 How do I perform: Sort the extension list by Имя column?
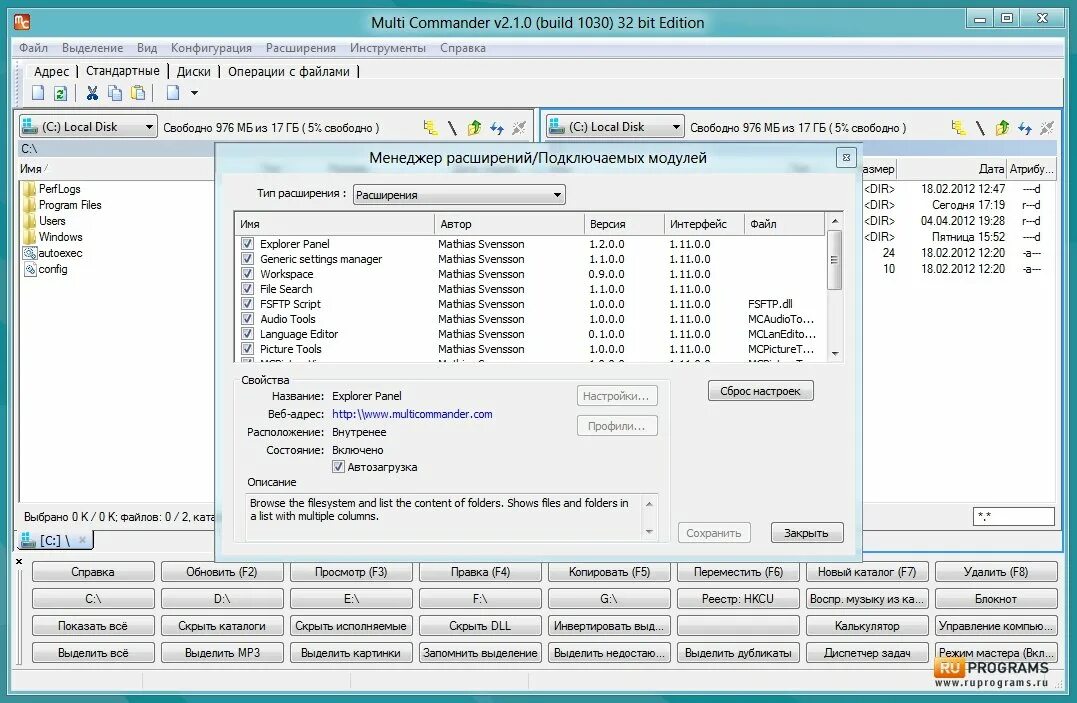[x=335, y=223]
